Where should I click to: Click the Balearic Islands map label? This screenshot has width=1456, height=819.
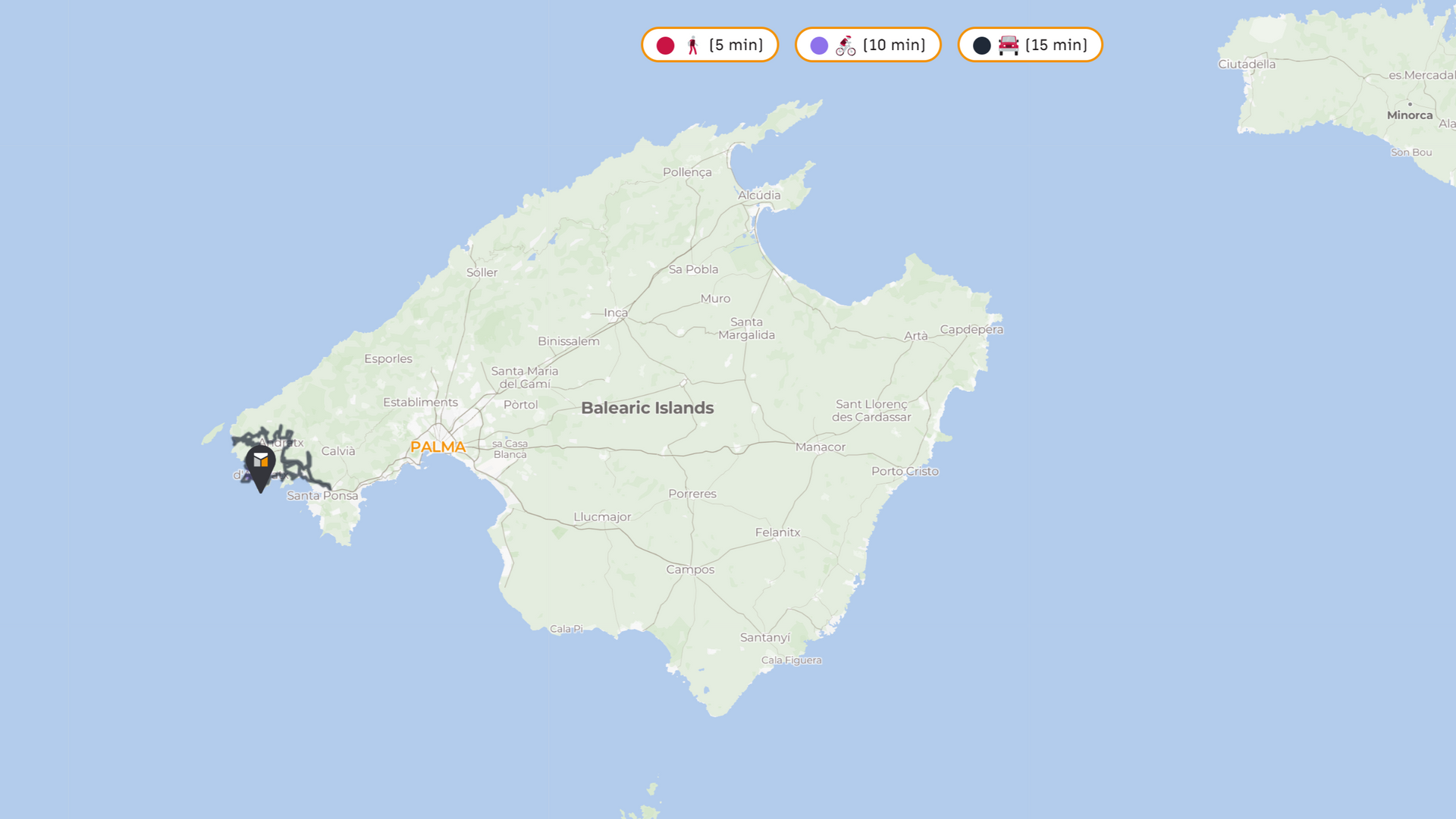click(x=647, y=408)
